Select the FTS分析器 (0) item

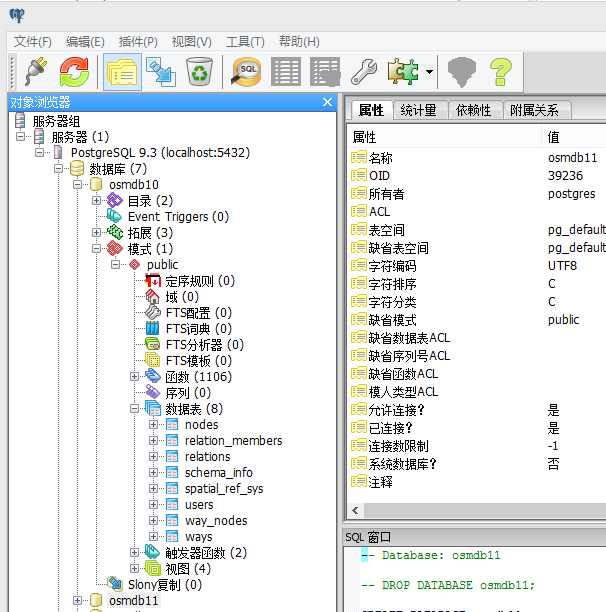point(205,345)
